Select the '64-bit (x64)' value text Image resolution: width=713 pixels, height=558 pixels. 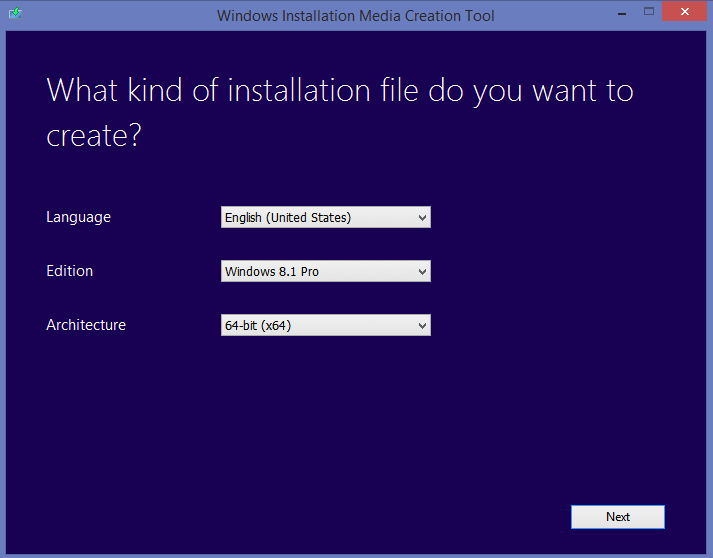[258, 325]
